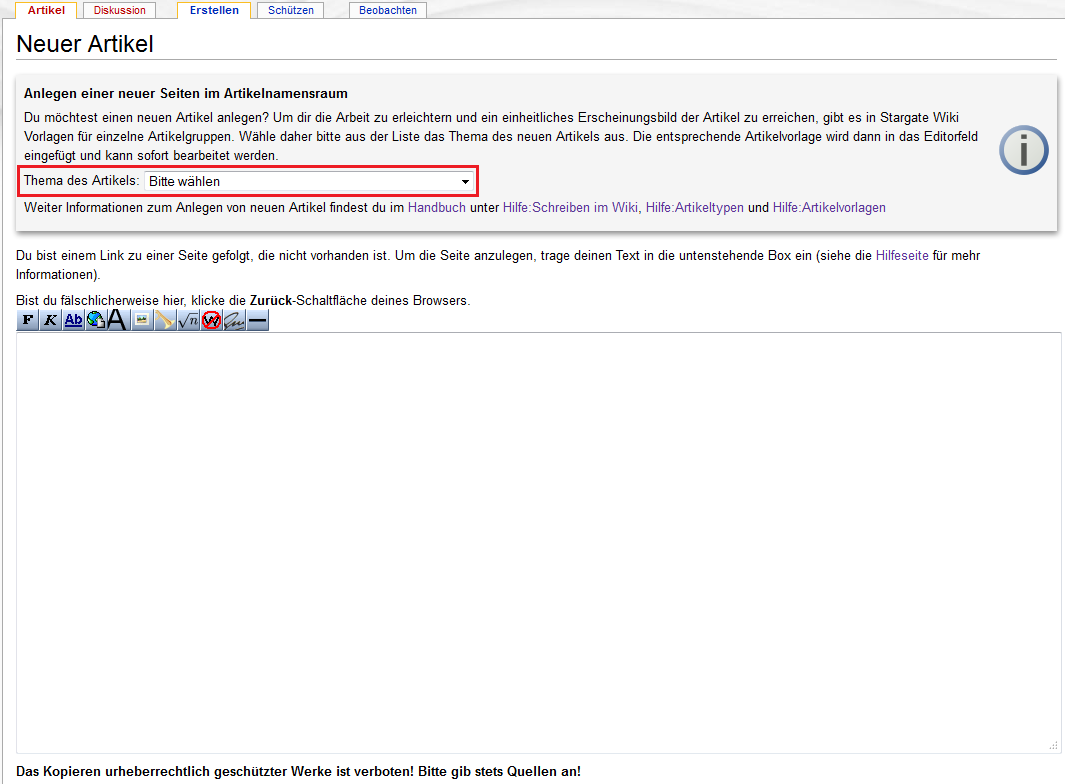Insert headline using large A icon
The width and height of the screenshot is (1065, 784).
point(117,320)
